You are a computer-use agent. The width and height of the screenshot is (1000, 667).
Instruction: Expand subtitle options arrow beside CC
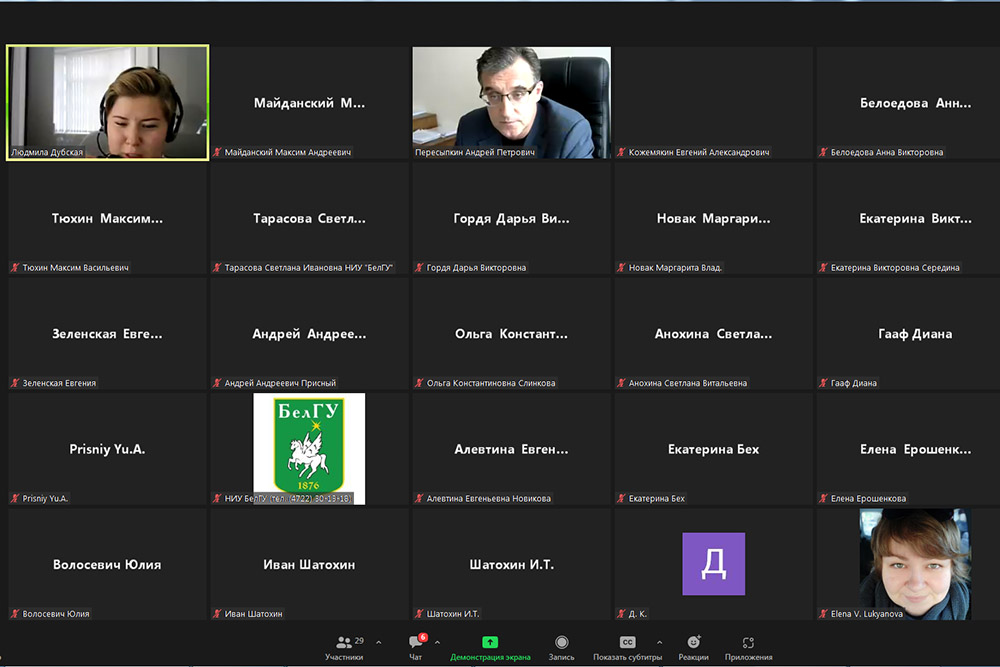click(x=659, y=643)
